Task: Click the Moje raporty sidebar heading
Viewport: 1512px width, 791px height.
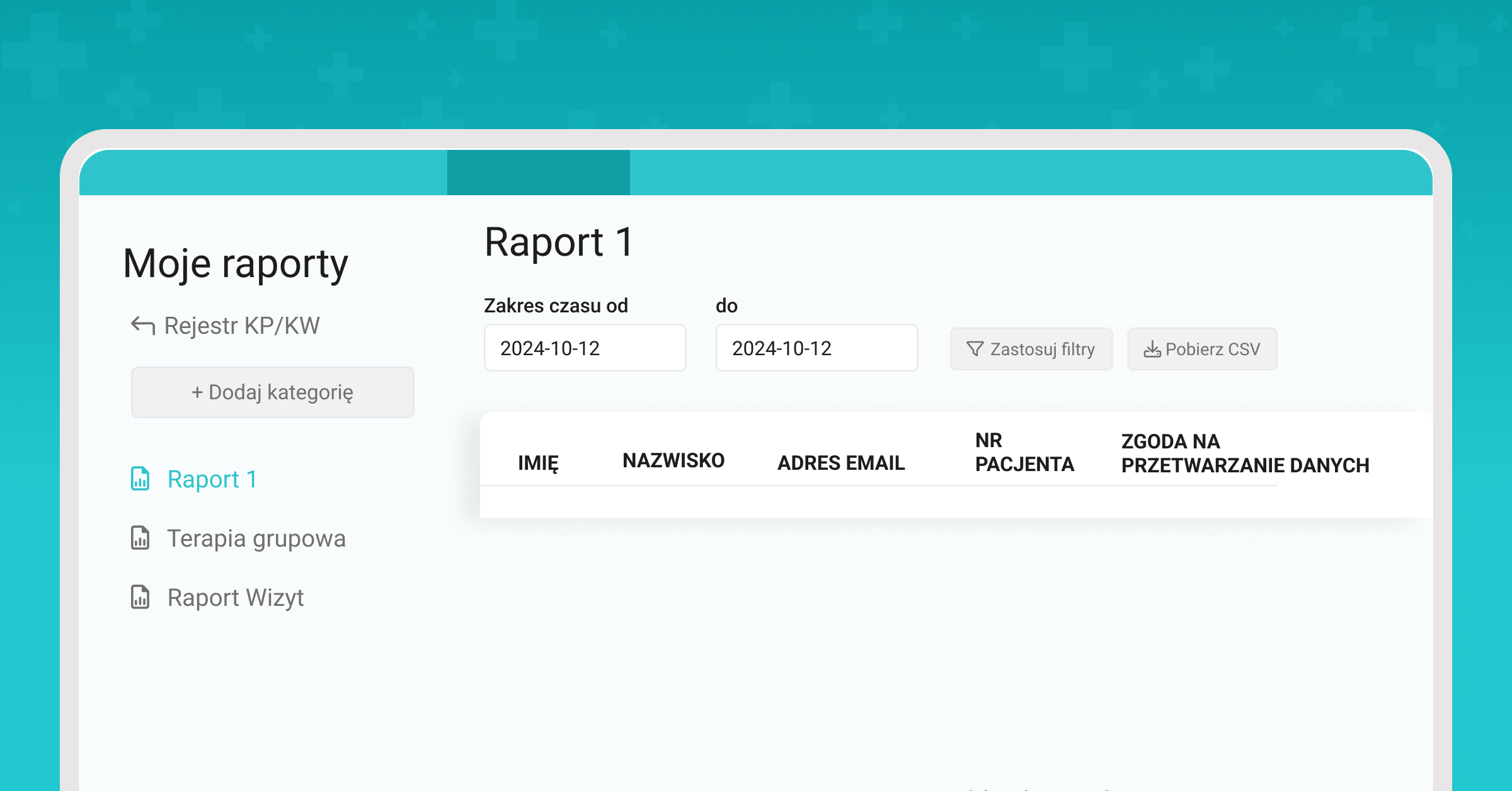Action: (236, 263)
